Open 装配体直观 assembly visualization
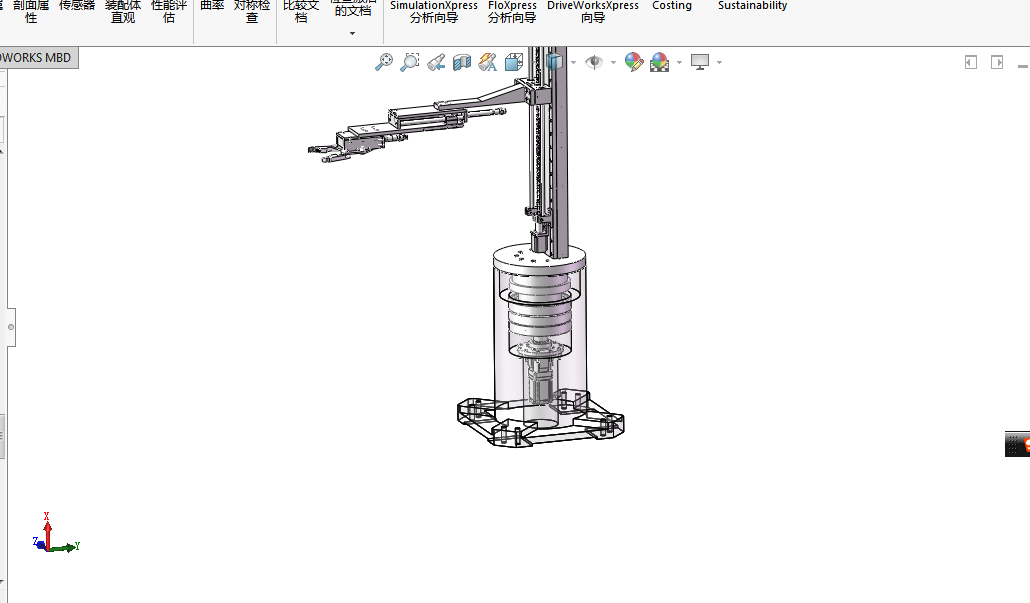The height and width of the screenshot is (603, 1030). pos(123,12)
